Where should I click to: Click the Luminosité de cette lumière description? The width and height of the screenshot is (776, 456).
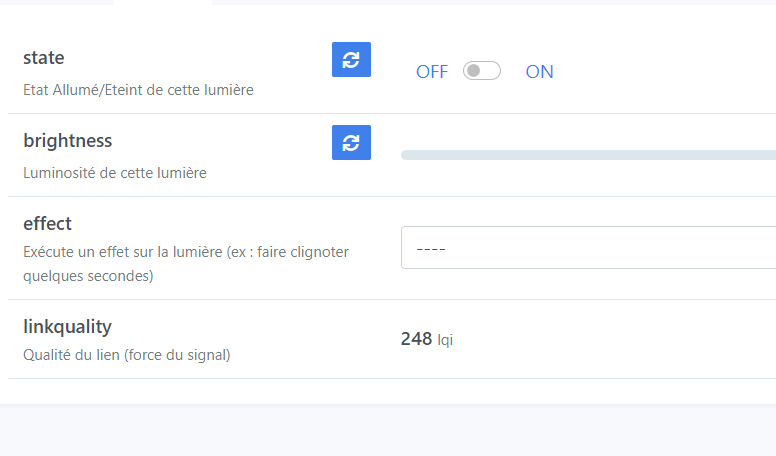click(x=115, y=173)
